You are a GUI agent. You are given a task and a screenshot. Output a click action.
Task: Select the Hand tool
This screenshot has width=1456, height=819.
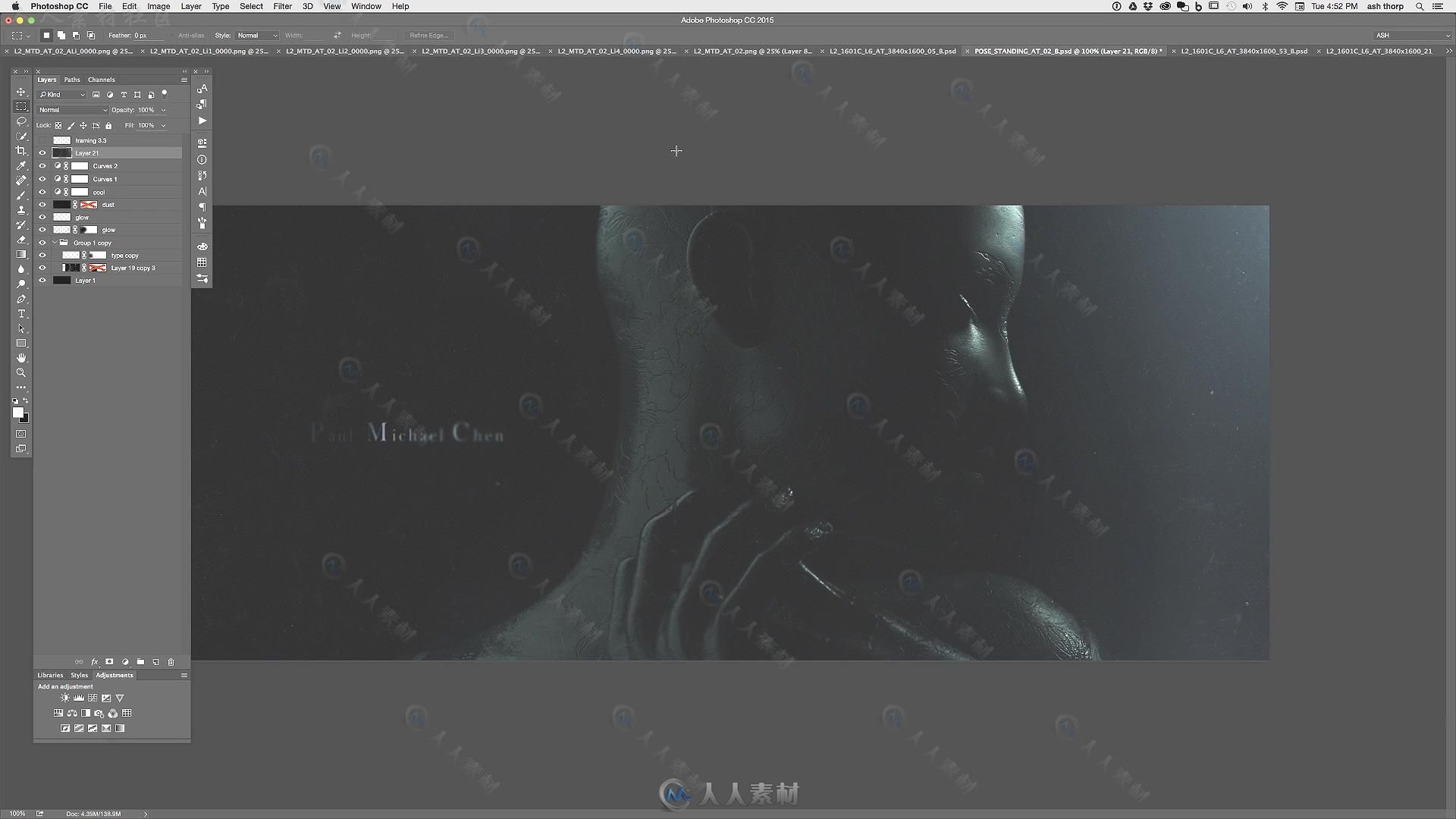click(x=21, y=358)
